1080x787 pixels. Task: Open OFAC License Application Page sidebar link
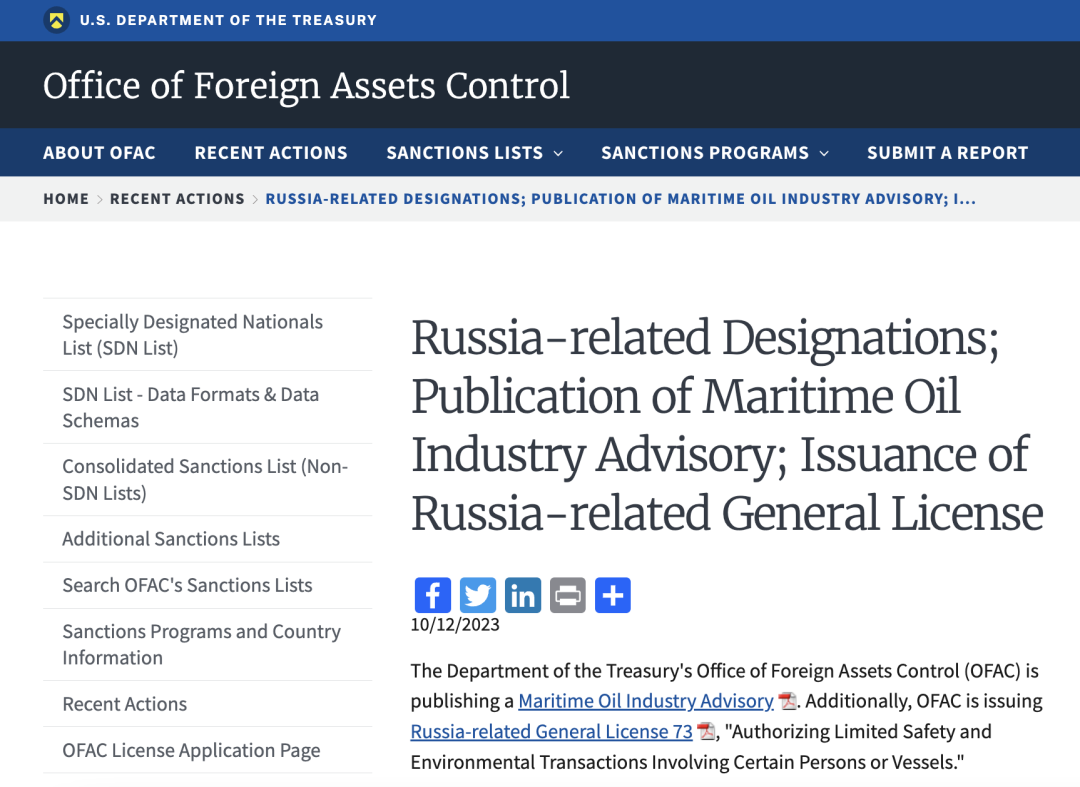(207, 750)
